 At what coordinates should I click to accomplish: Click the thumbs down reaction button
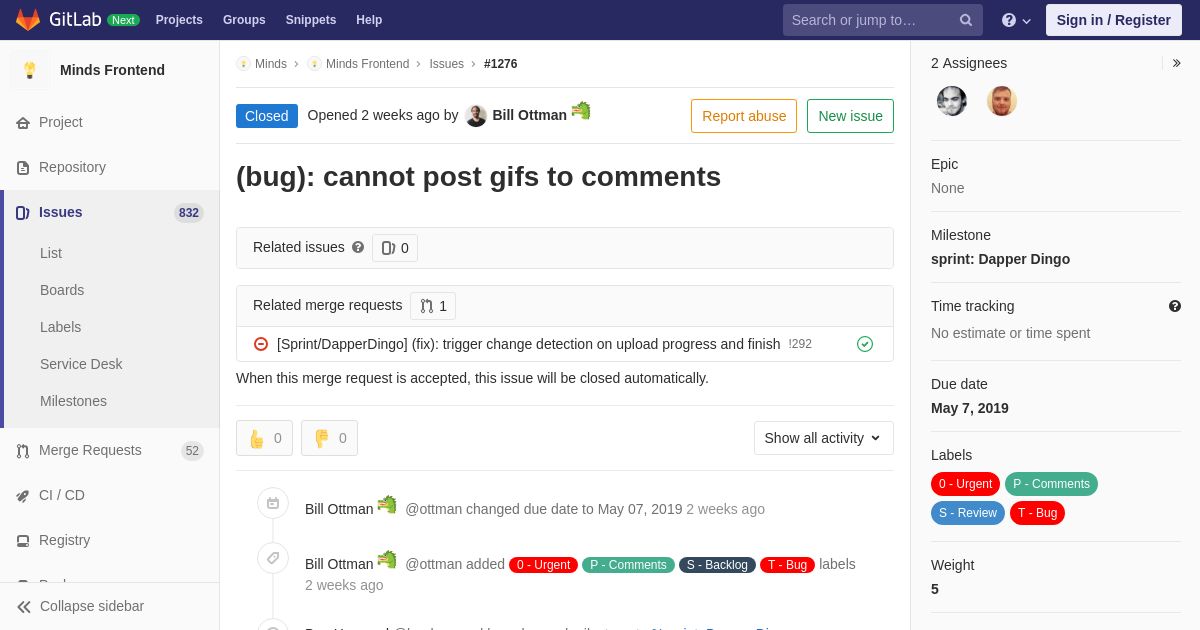tap(330, 438)
